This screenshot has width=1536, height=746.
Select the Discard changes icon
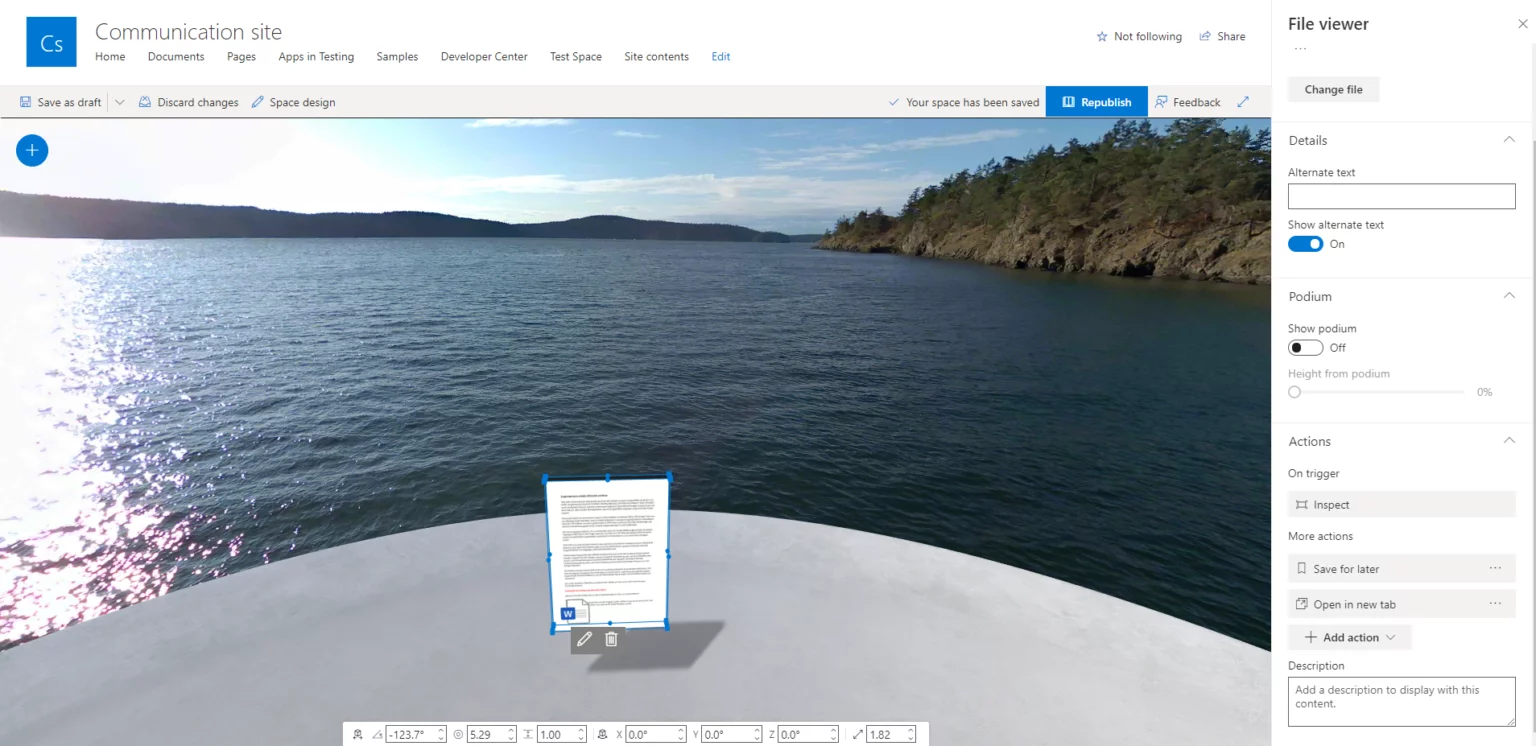pos(144,101)
